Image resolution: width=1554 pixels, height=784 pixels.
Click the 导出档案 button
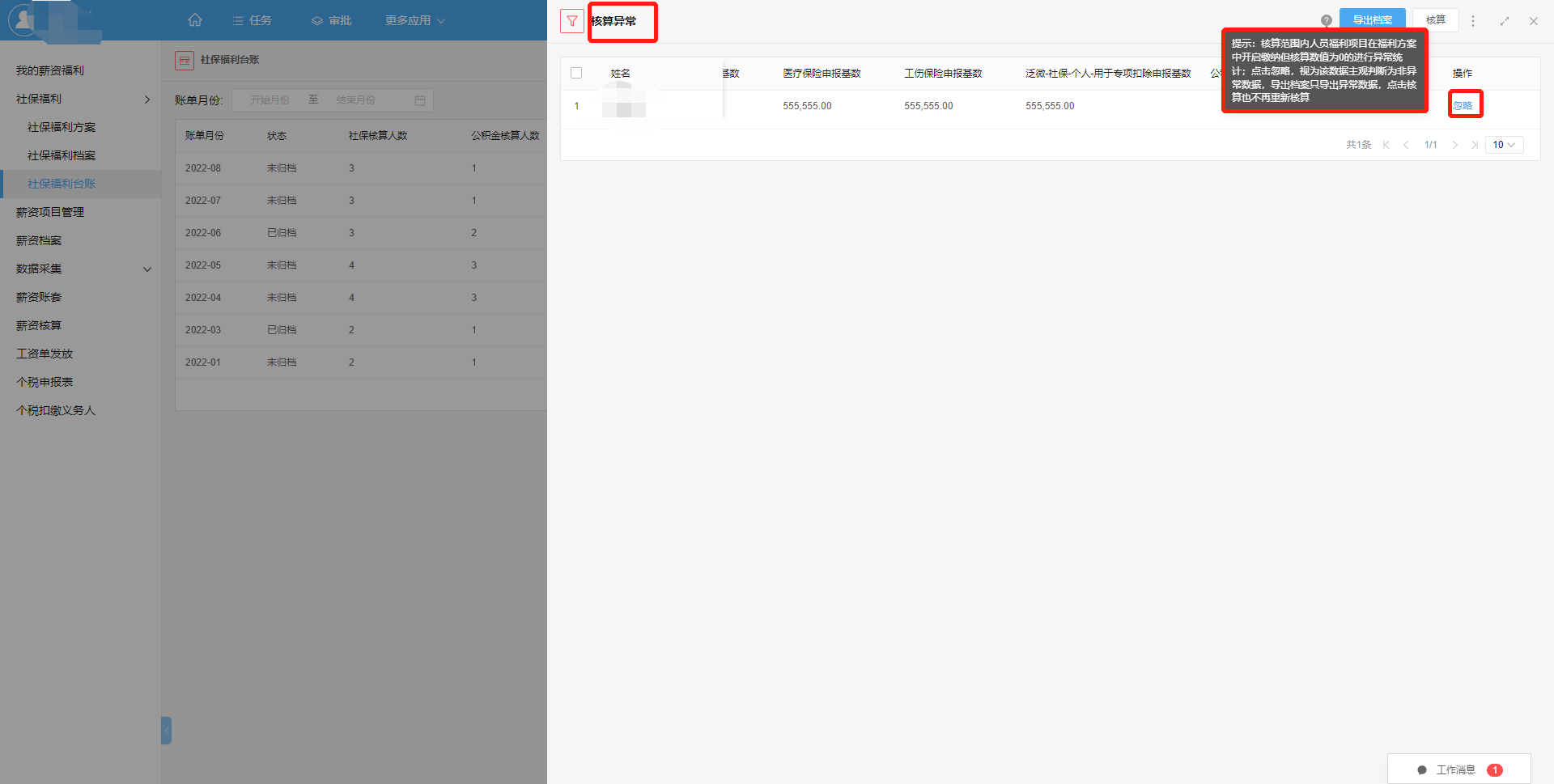pos(1373,20)
